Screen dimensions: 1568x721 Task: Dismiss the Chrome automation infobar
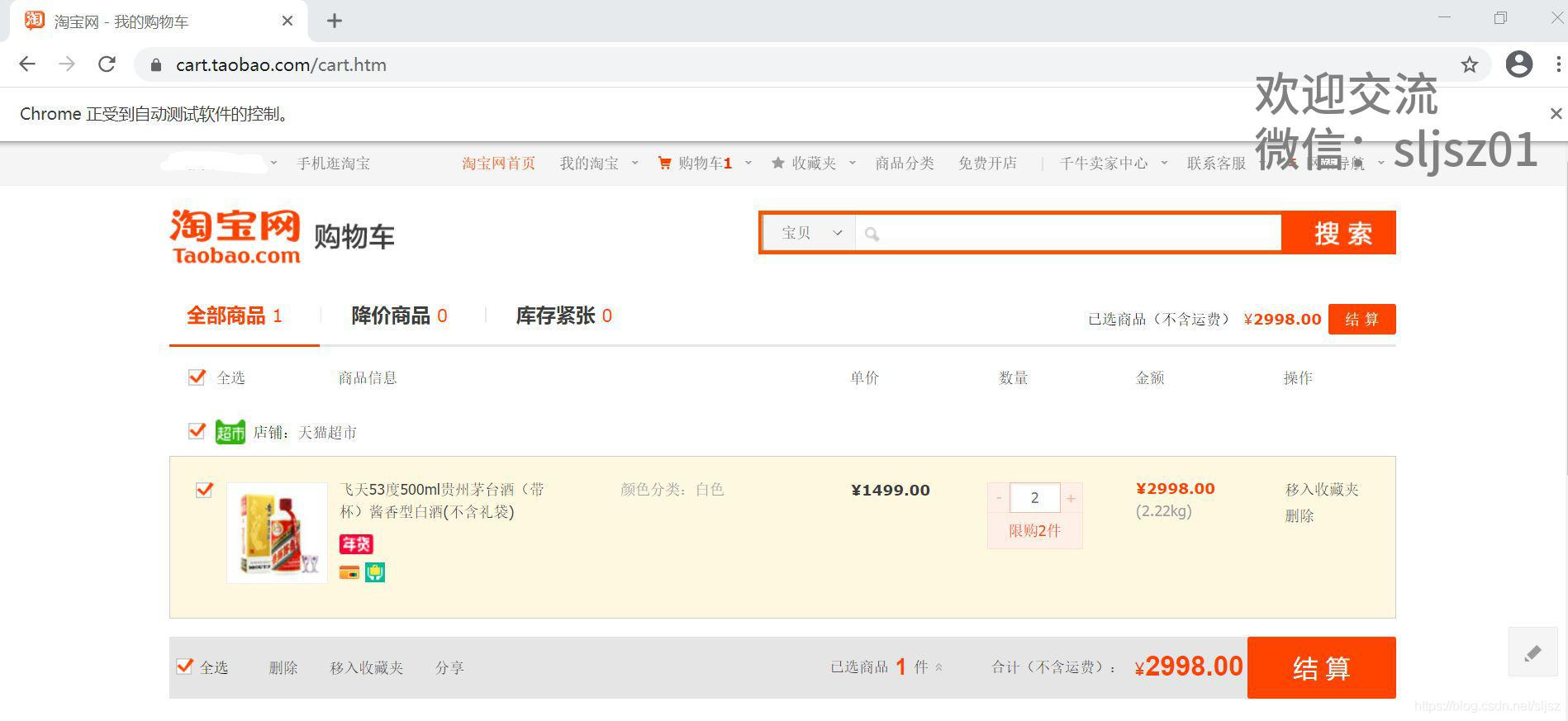click(x=1556, y=114)
